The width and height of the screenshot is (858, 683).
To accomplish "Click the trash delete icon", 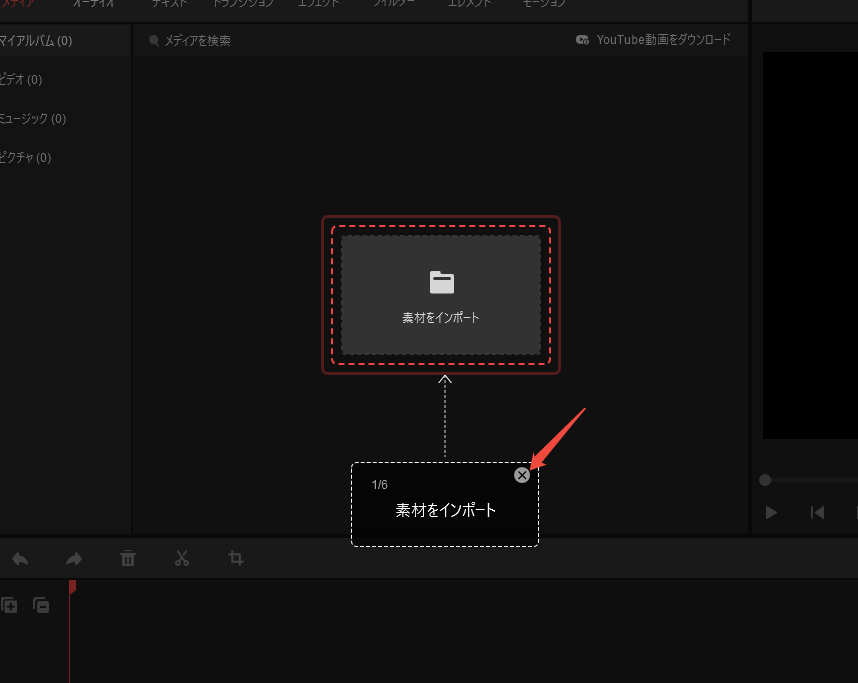I will point(128,558).
